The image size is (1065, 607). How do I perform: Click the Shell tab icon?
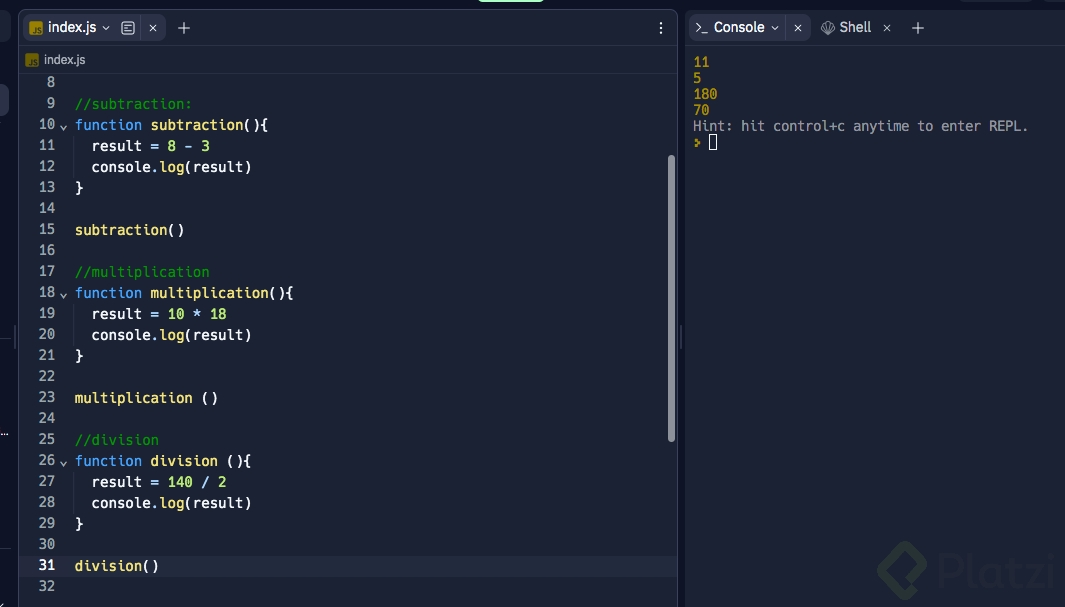(x=828, y=28)
